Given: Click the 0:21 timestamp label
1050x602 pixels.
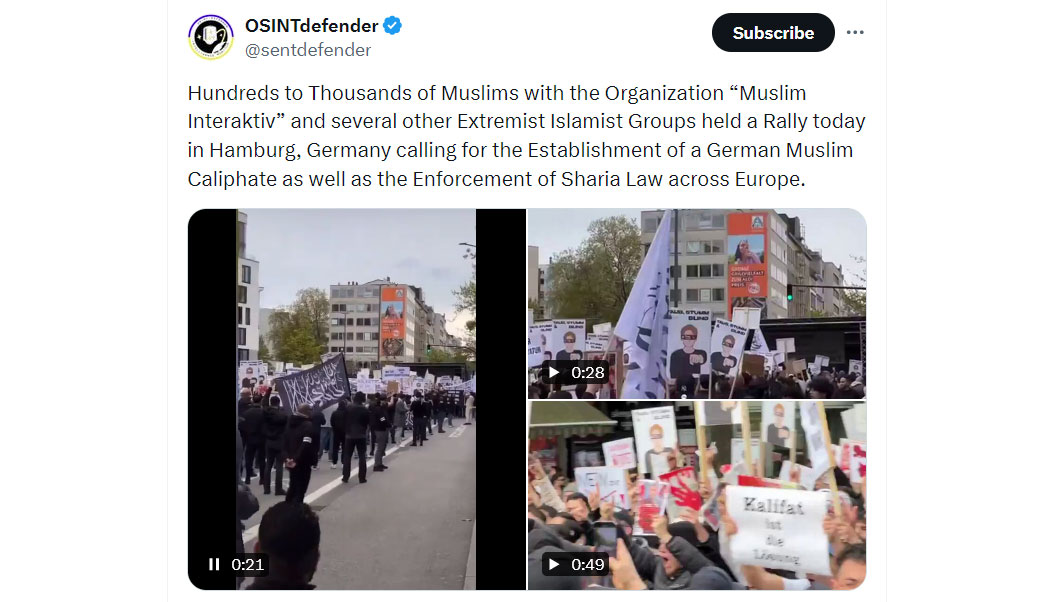Looking at the screenshot, I should pyautogui.click(x=247, y=565).
